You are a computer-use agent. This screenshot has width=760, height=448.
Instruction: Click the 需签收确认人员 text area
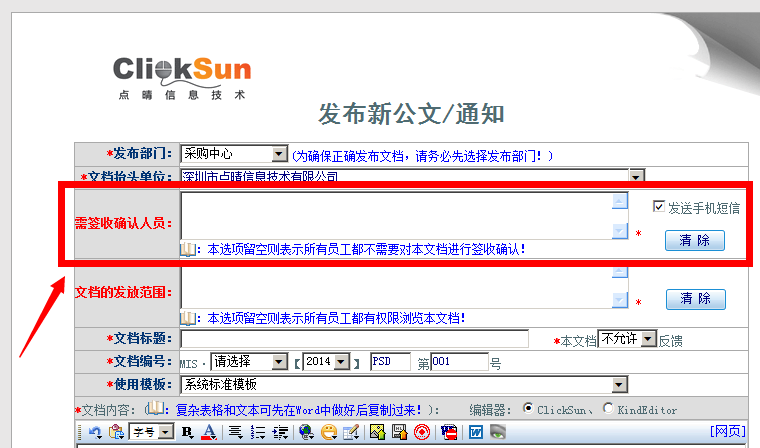pos(396,216)
